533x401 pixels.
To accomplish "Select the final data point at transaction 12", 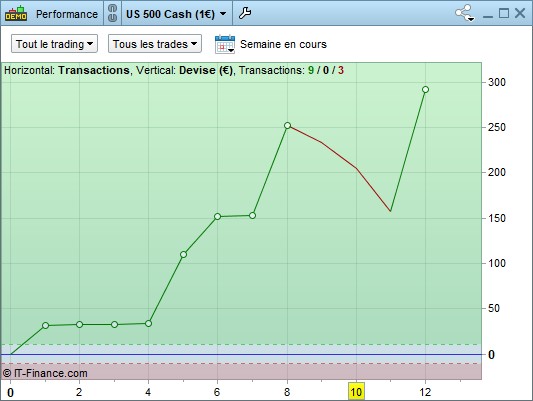I will (425, 89).
